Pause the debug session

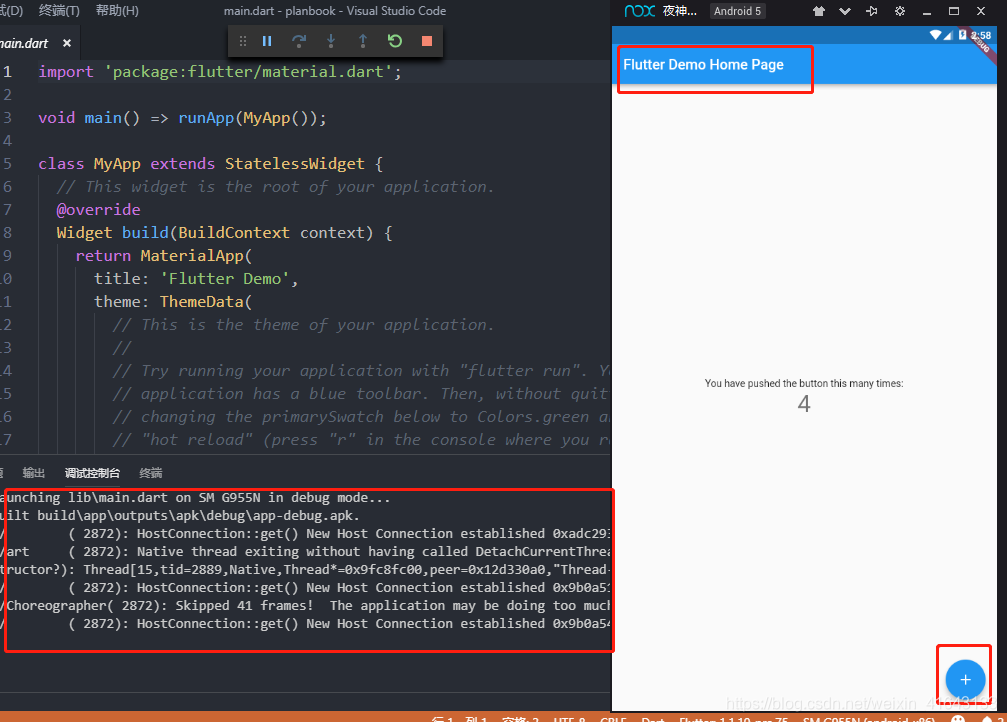267,41
